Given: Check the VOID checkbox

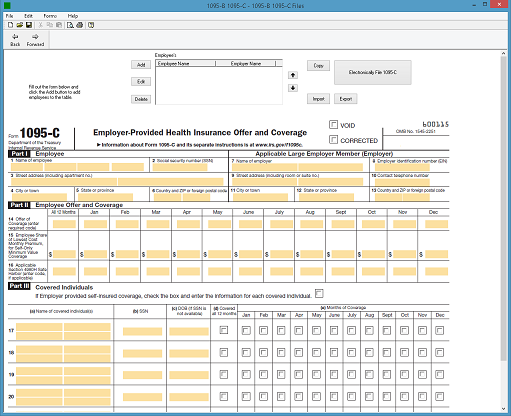Looking at the screenshot, I should 333,125.
